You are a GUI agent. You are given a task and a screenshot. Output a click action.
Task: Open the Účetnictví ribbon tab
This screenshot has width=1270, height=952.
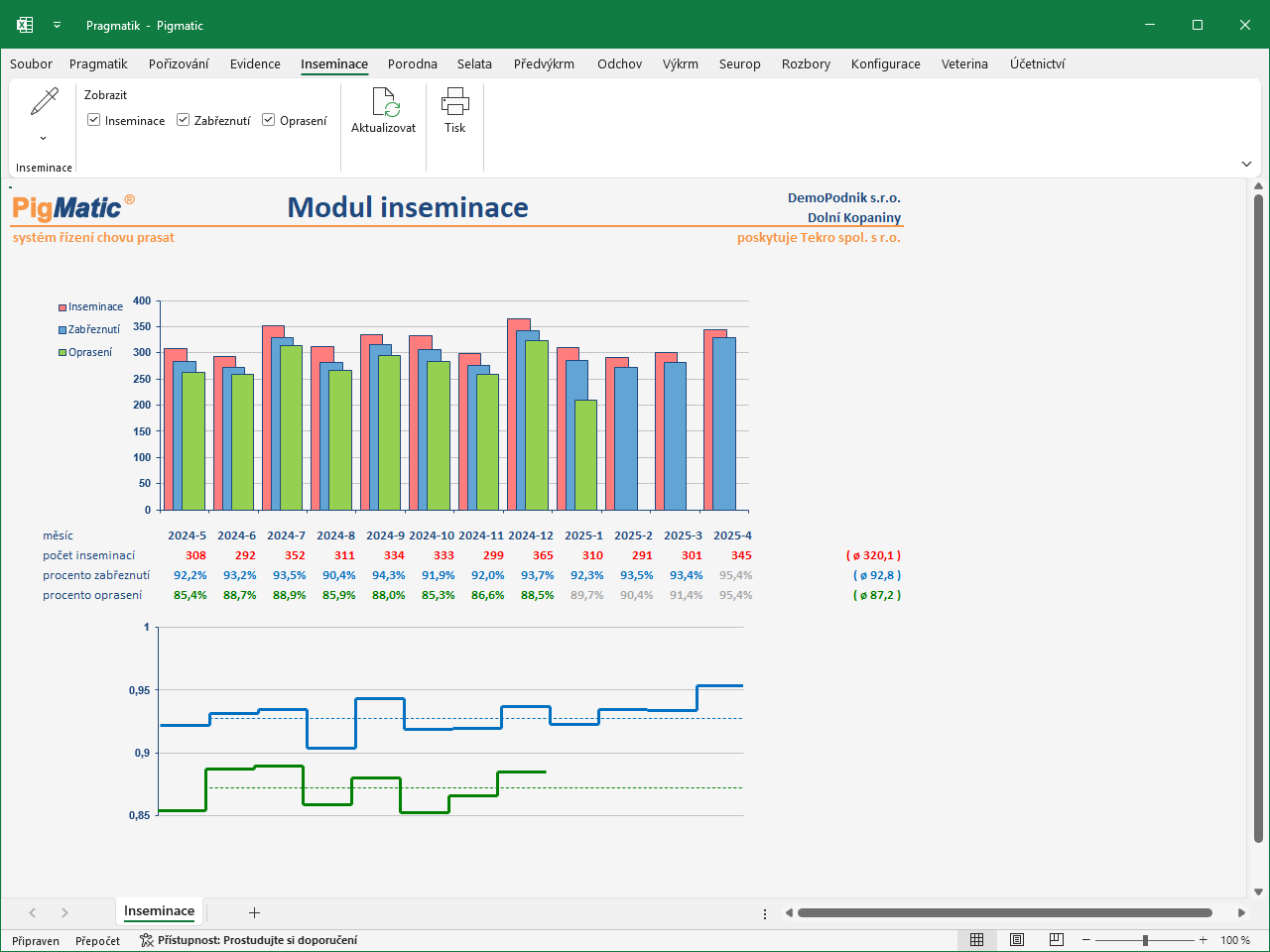[1038, 63]
